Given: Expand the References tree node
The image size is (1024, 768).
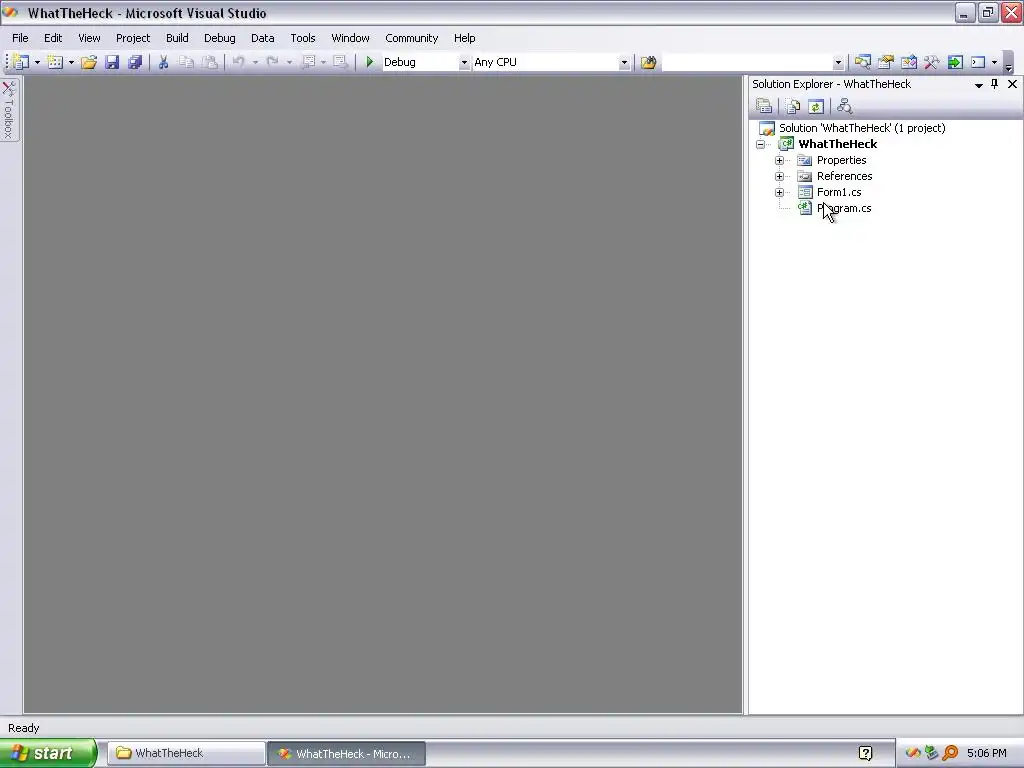Looking at the screenshot, I should 779,176.
